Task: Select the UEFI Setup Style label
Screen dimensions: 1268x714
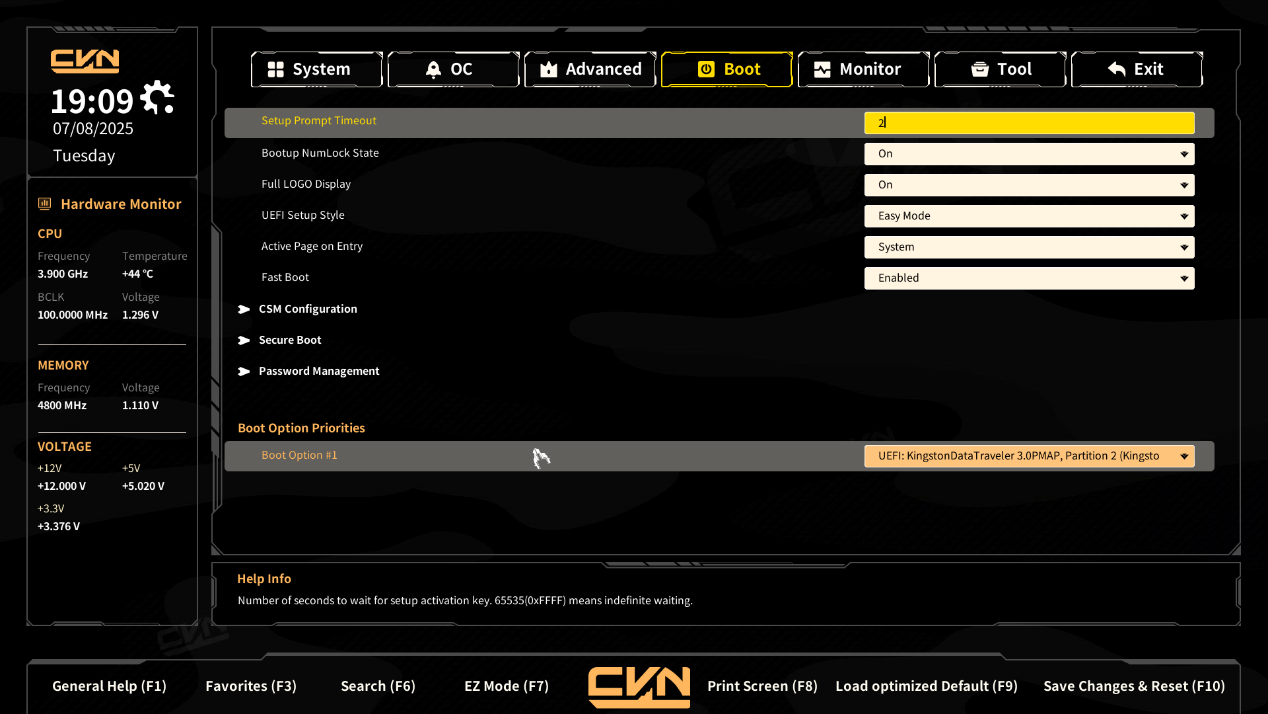Action: 303,215
